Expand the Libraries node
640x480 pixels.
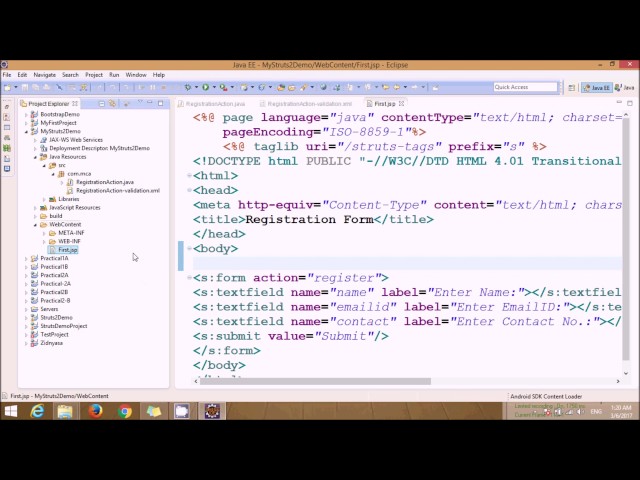coord(44,199)
